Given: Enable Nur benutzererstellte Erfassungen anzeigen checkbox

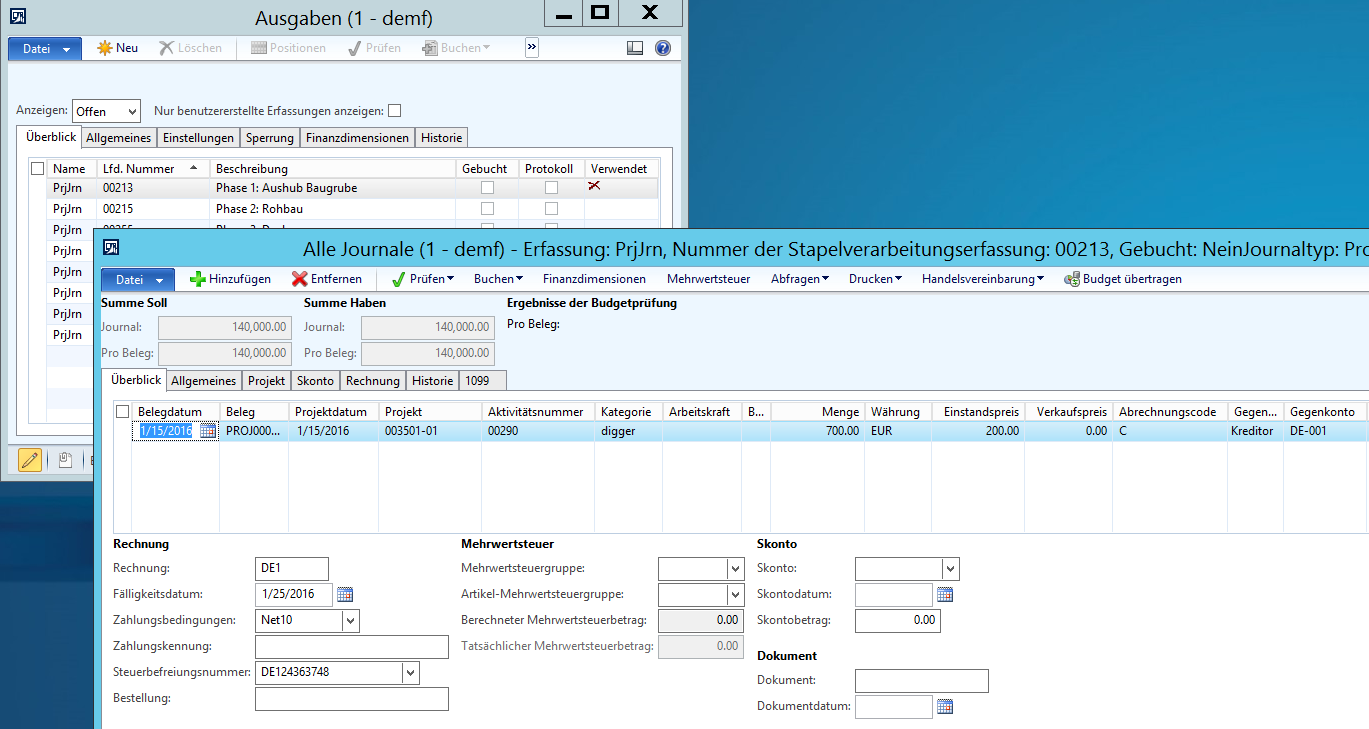Looking at the screenshot, I should [x=394, y=111].
